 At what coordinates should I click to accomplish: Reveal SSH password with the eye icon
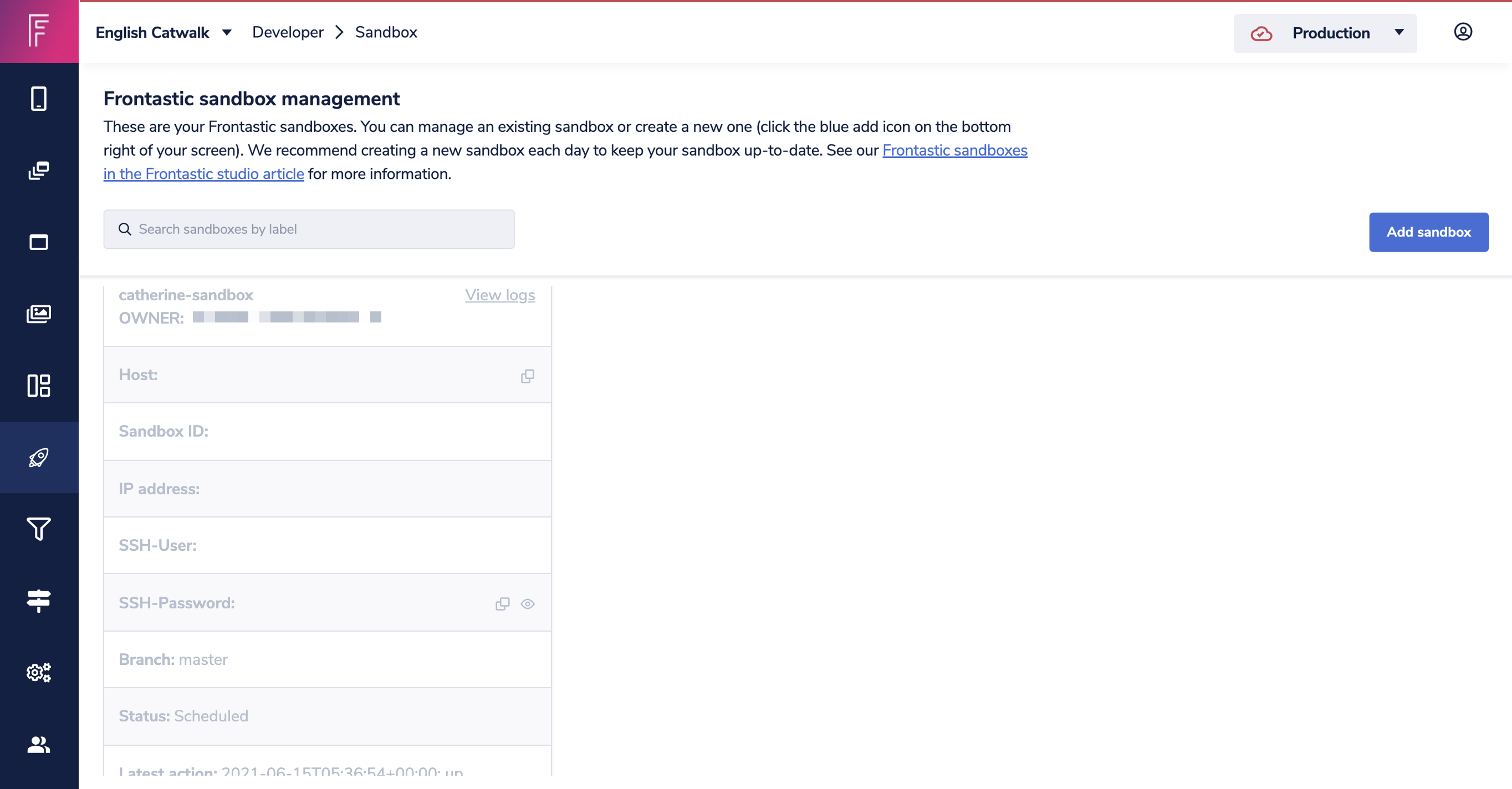pos(527,603)
